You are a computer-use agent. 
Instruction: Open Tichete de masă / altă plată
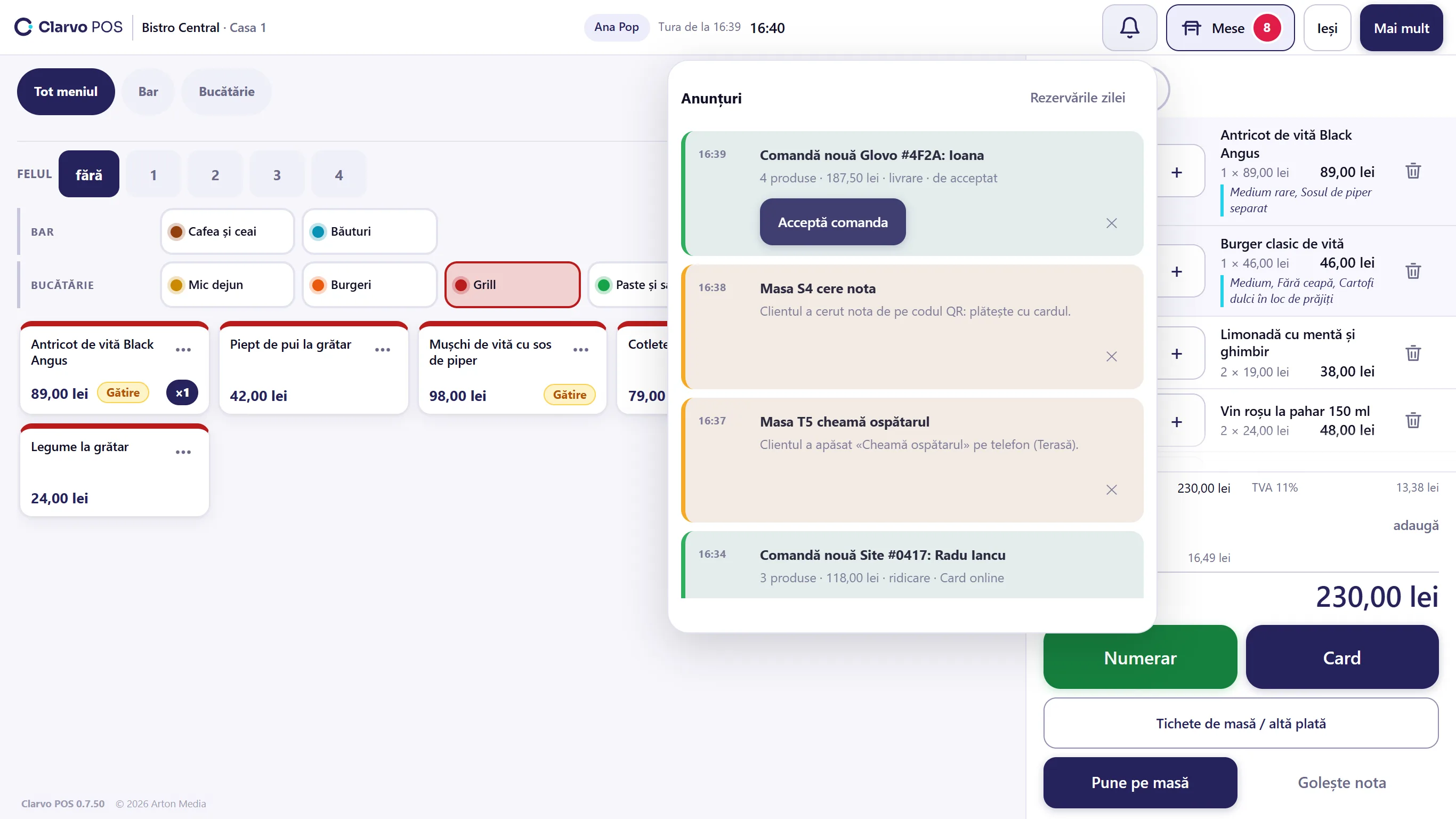pos(1241,723)
